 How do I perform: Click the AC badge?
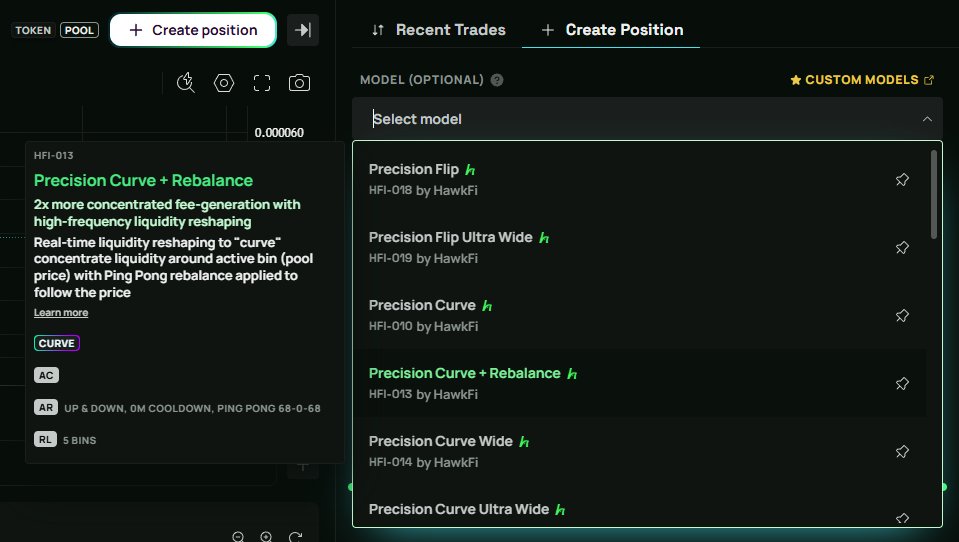[46, 375]
